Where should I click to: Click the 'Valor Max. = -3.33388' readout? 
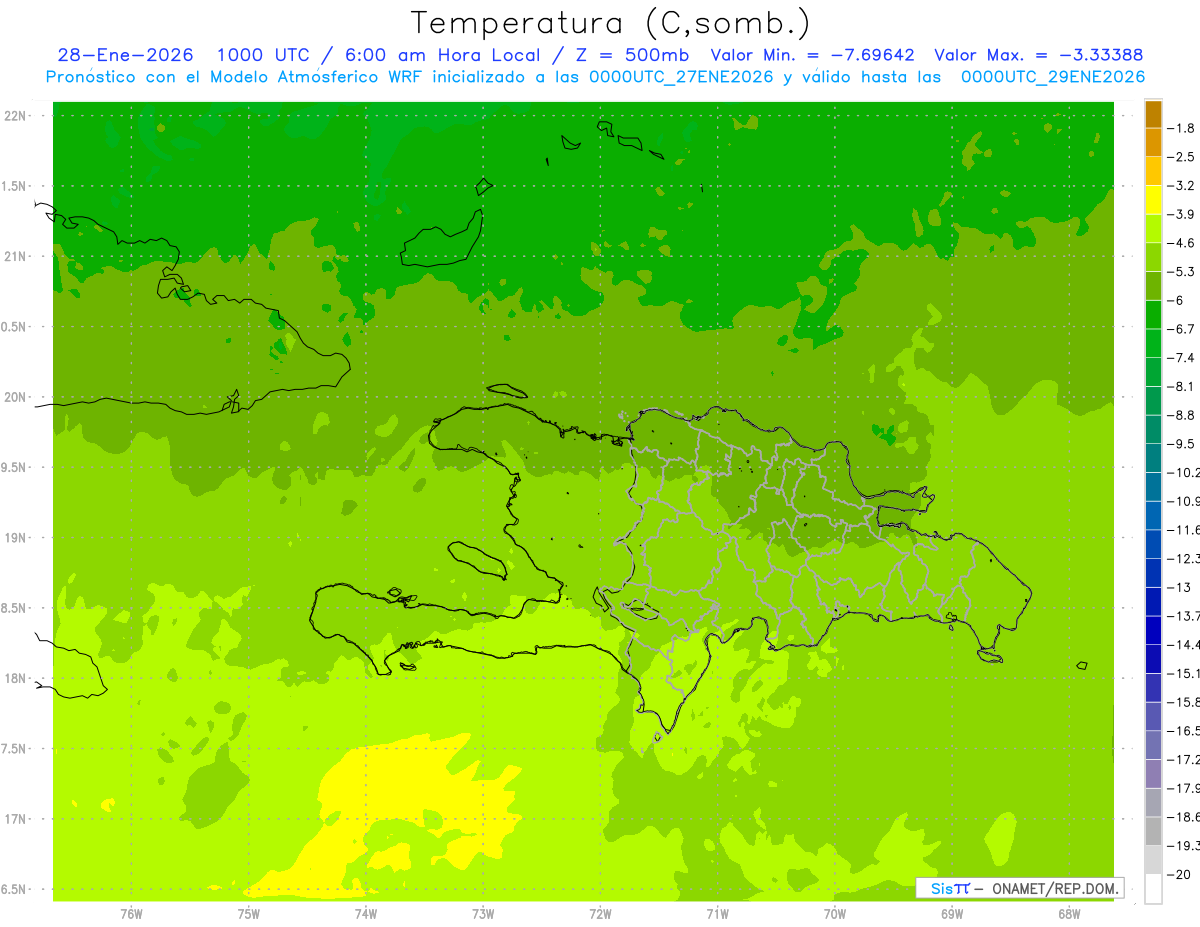tap(1038, 55)
